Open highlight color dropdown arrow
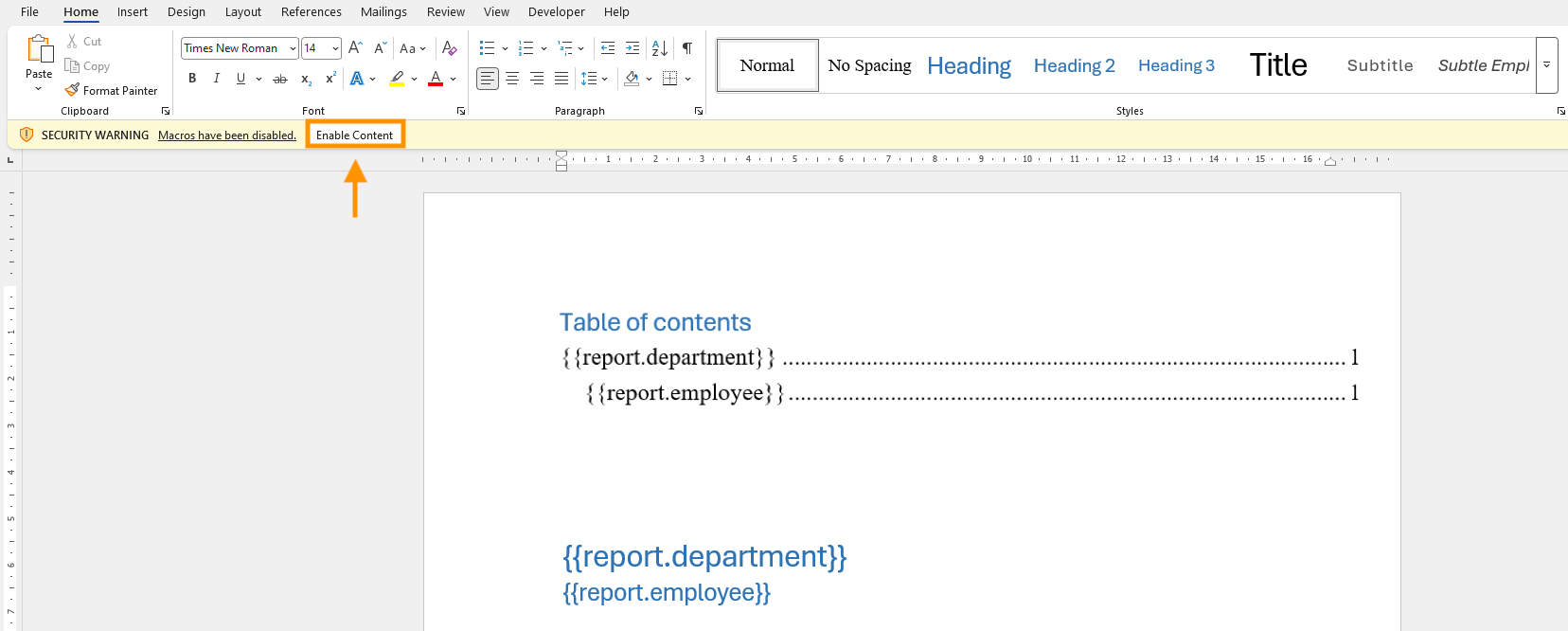Screen dimensions: 1568x631 pyautogui.click(x=414, y=79)
